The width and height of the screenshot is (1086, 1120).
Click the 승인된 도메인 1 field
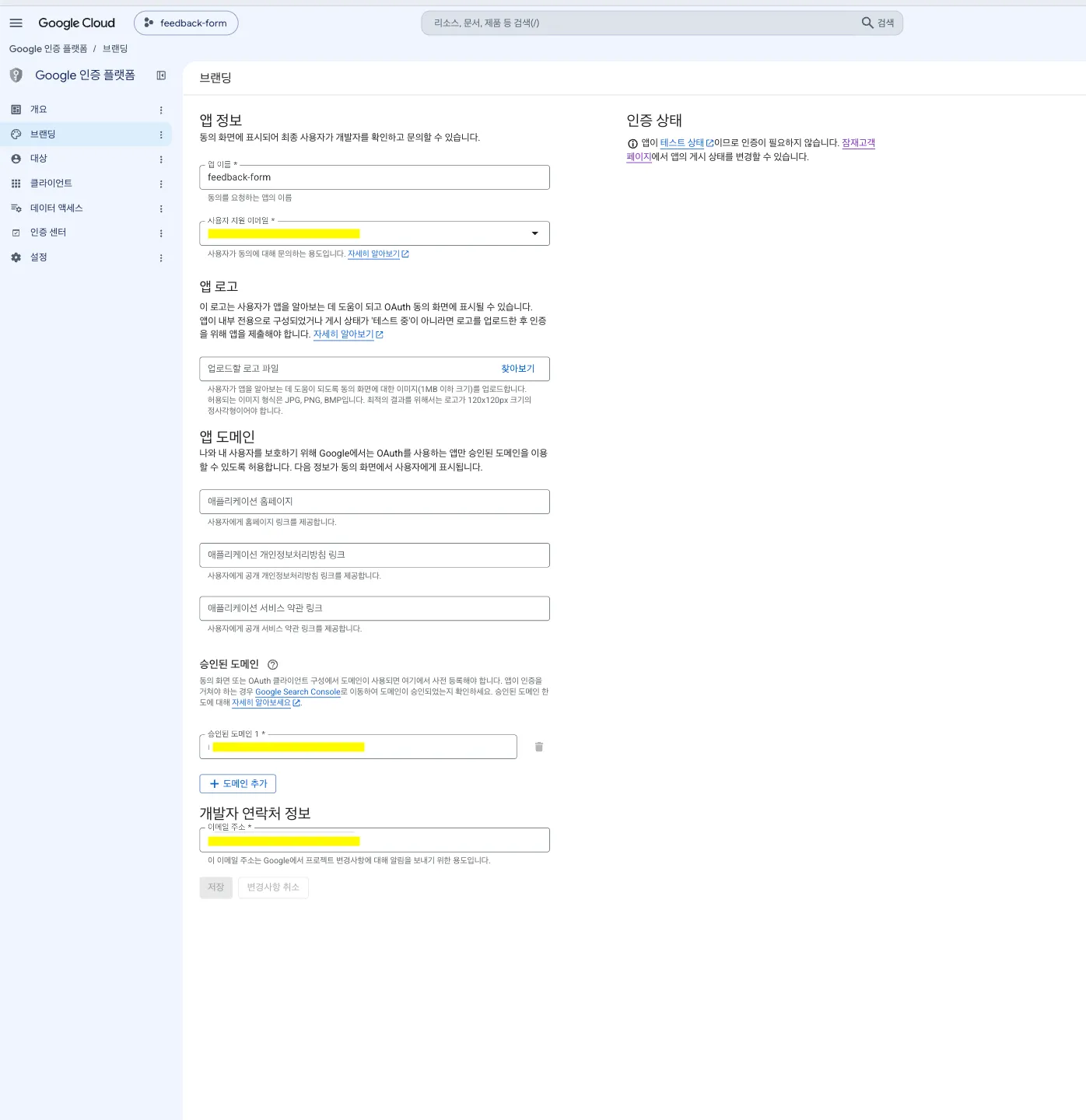(358, 747)
